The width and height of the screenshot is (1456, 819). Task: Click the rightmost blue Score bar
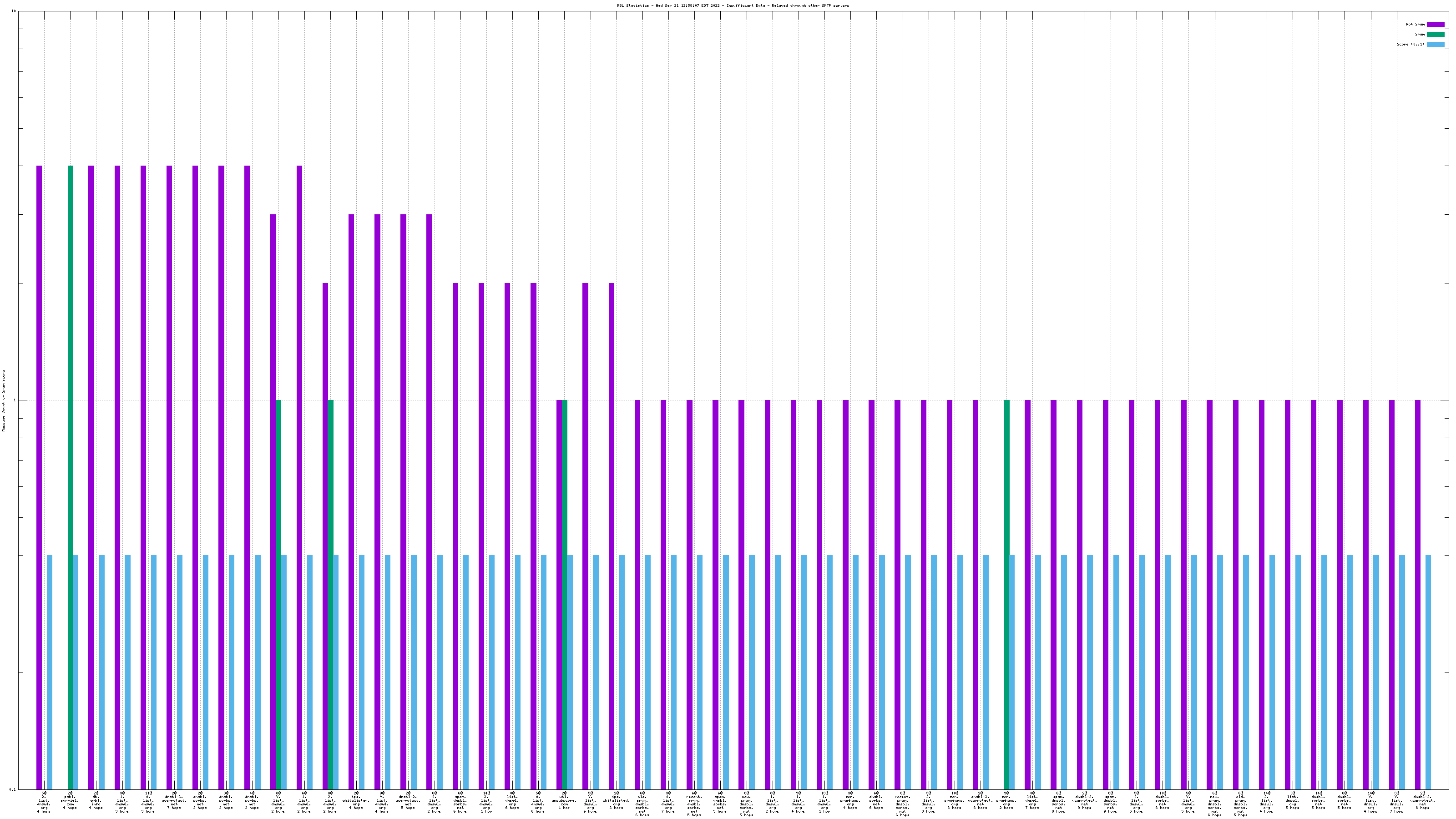tap(1428, 672)
